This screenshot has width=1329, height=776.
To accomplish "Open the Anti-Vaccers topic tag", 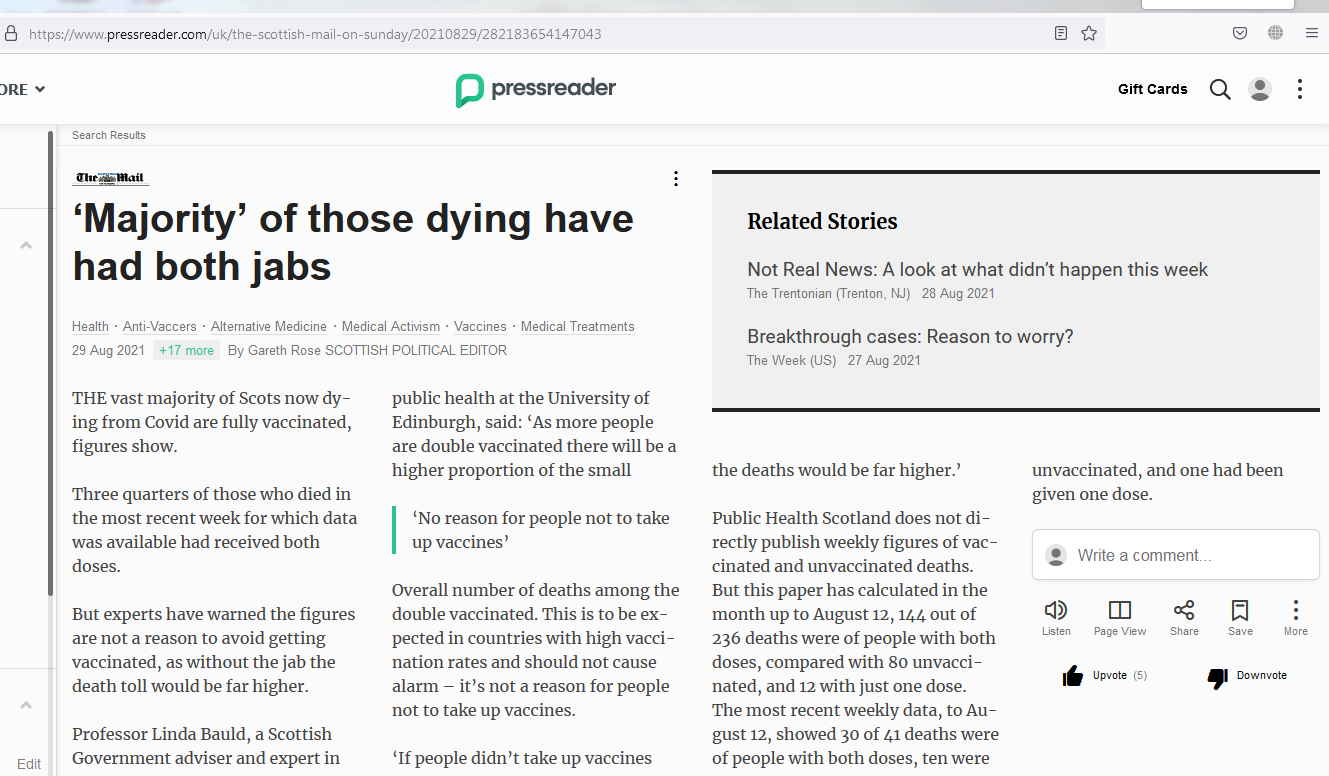I will coord(160,327).
